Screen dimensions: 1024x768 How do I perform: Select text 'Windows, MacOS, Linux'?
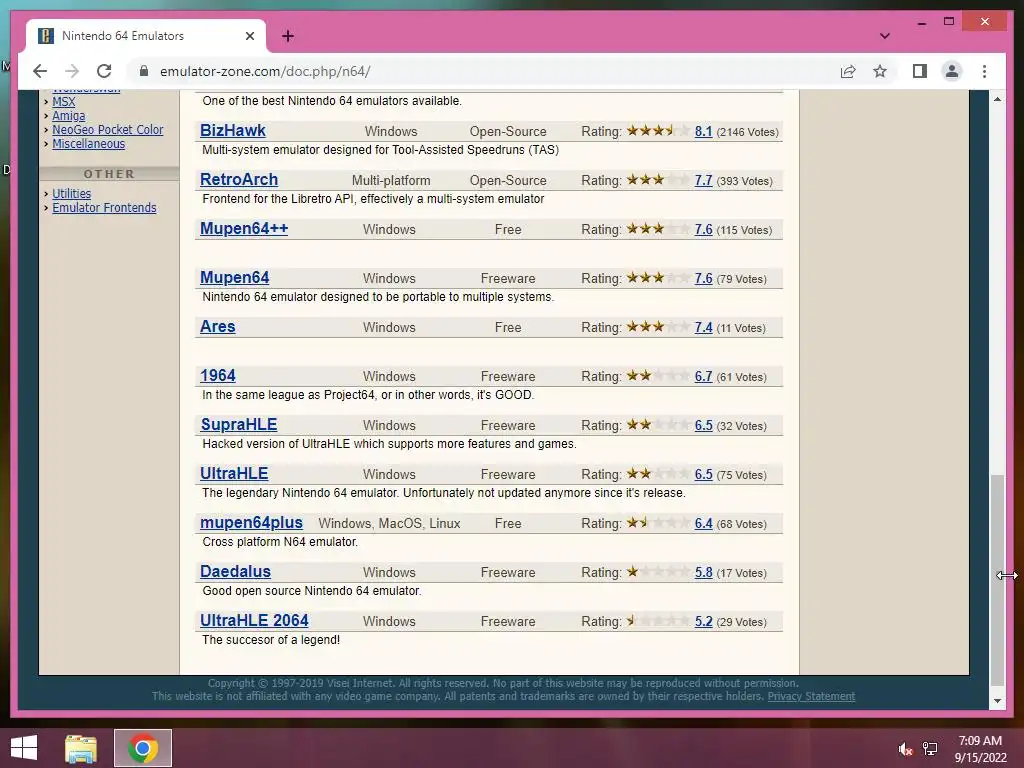[x=389, y=524]
